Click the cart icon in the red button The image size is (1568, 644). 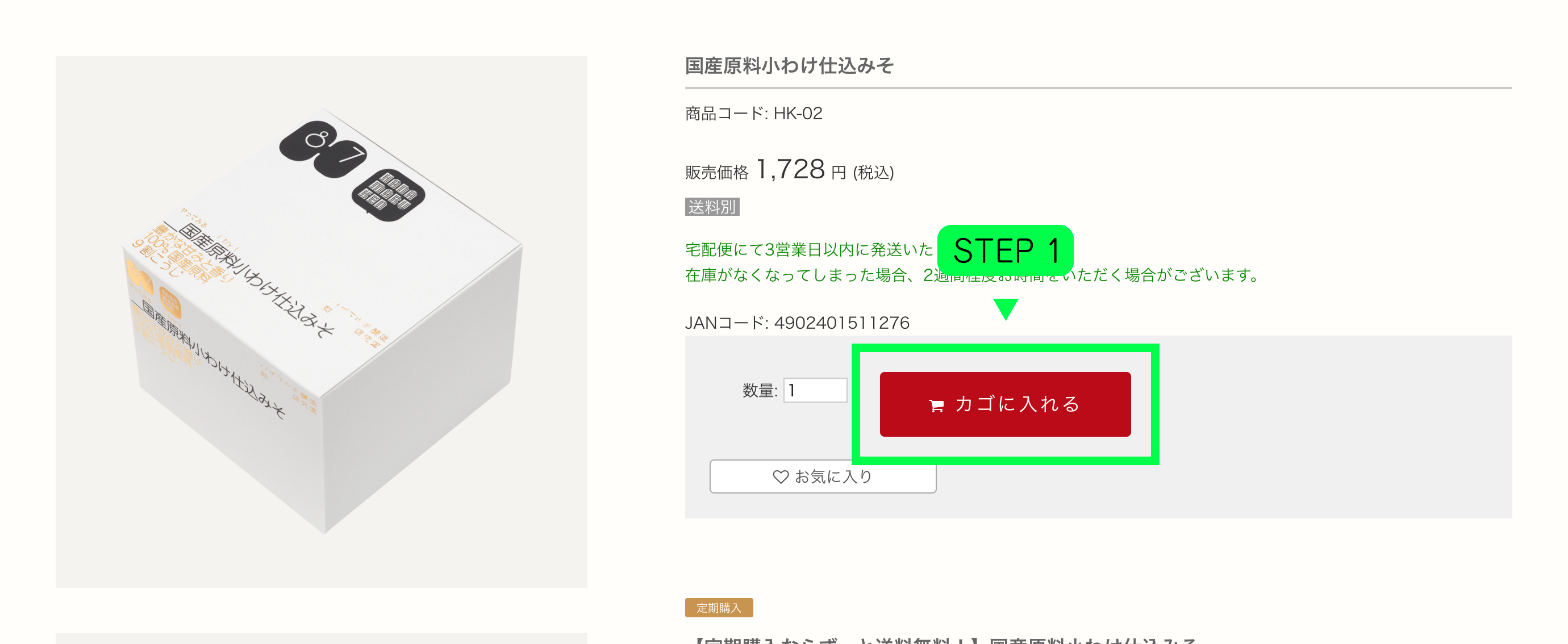(936, 405)
